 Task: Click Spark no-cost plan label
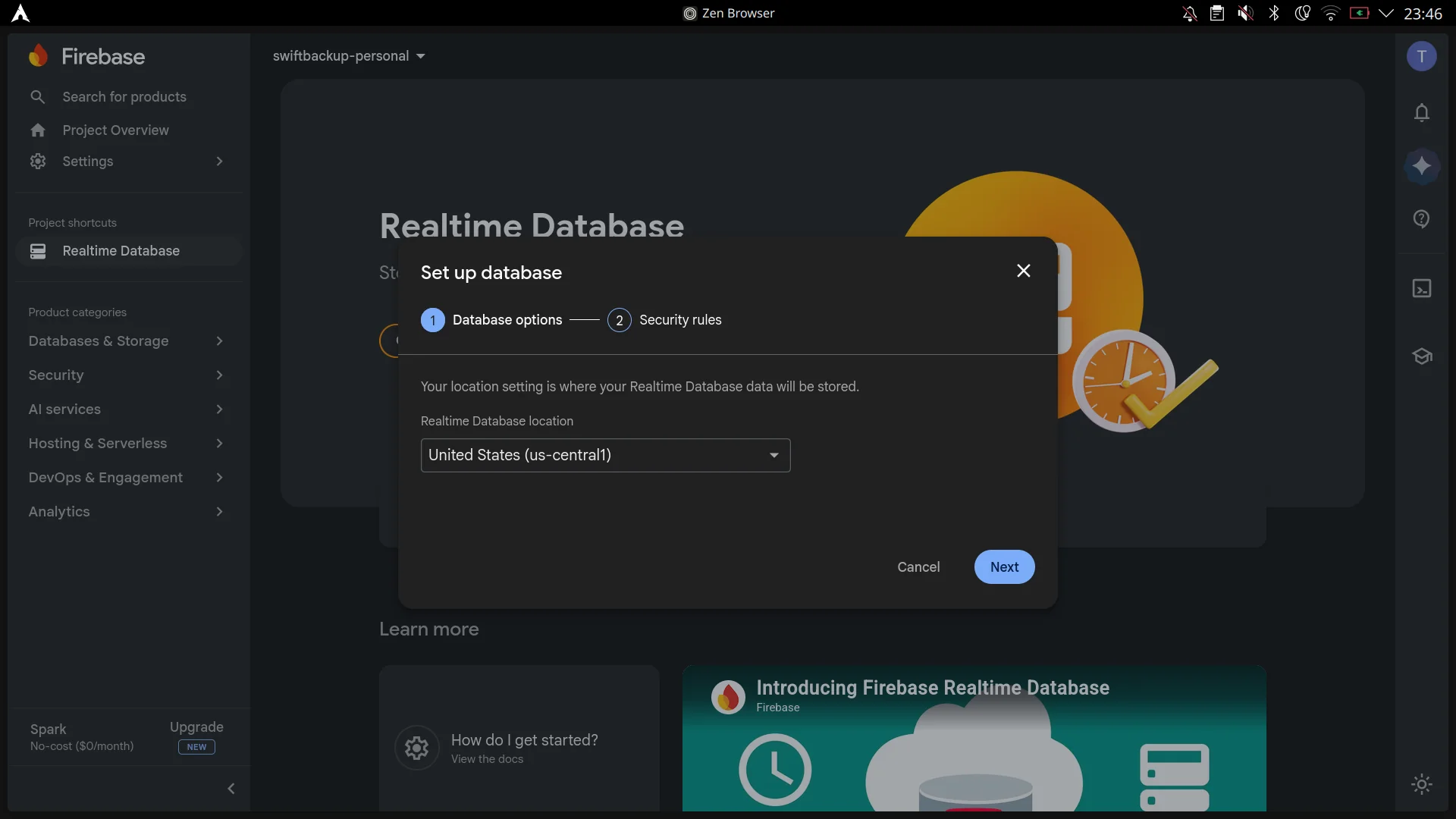(x=82, y=736)
